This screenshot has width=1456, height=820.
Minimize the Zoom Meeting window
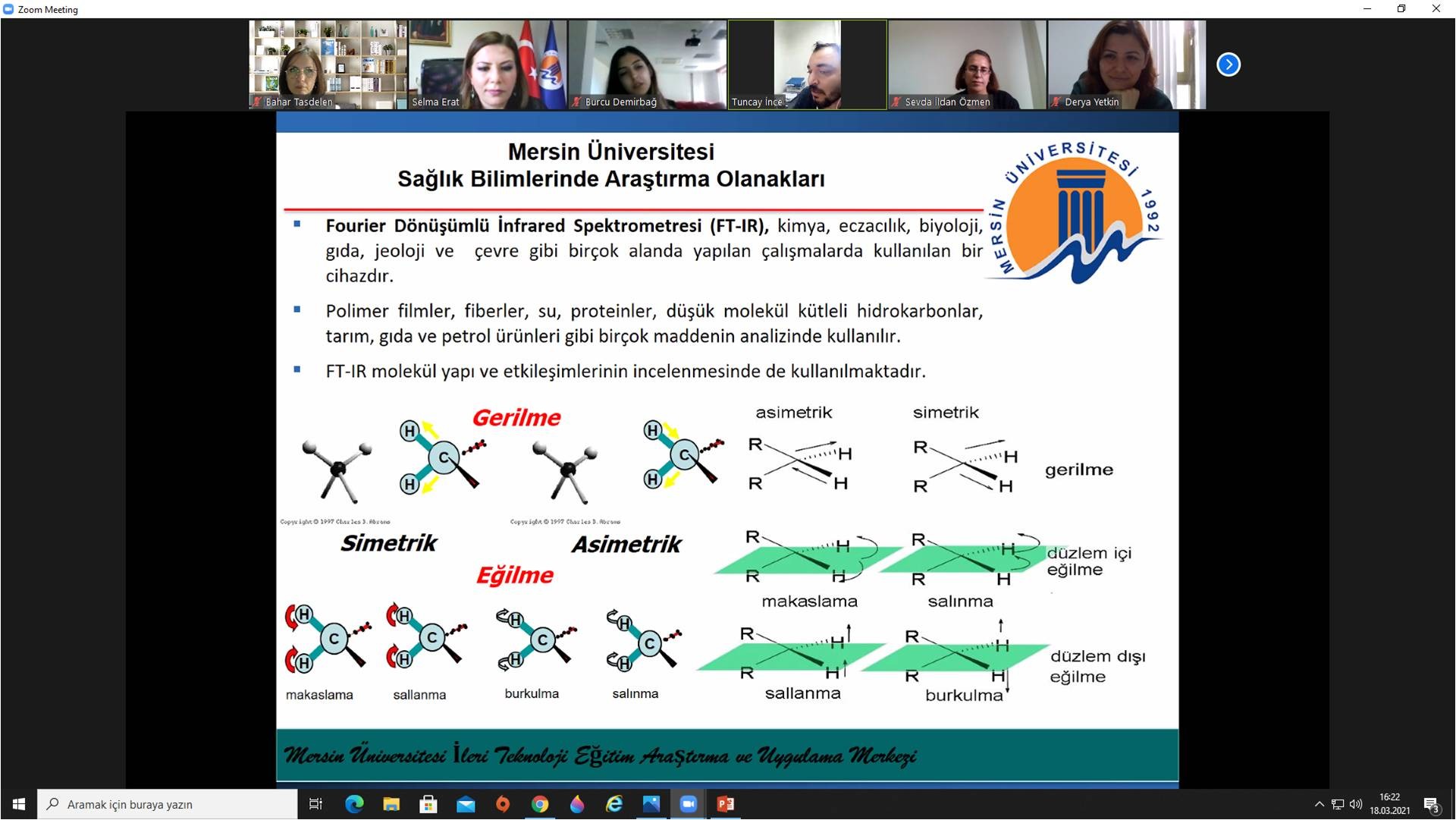1367,9
